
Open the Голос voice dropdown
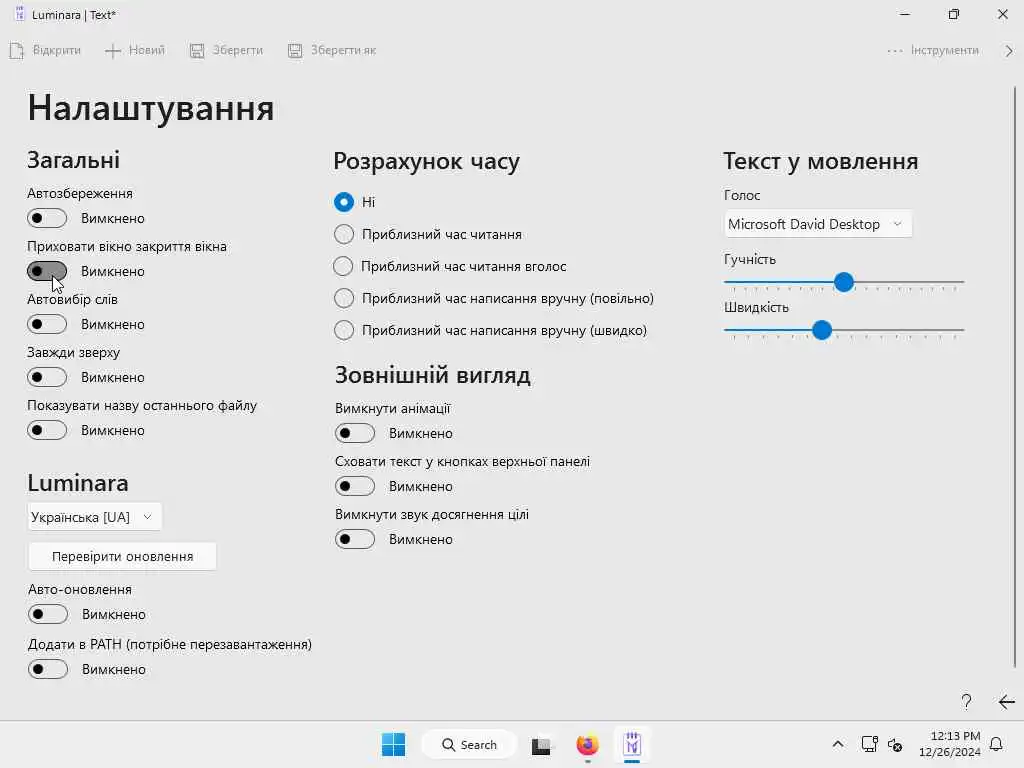pyautogui.click(x=818, y=224)
